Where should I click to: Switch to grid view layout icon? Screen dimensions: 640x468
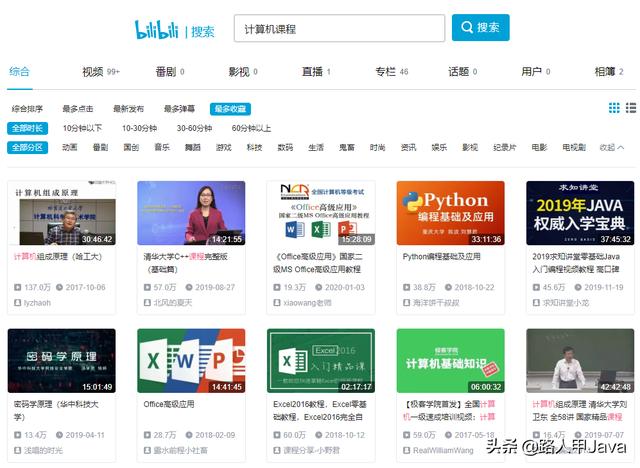pyautogui.click(x=614, y=108)
